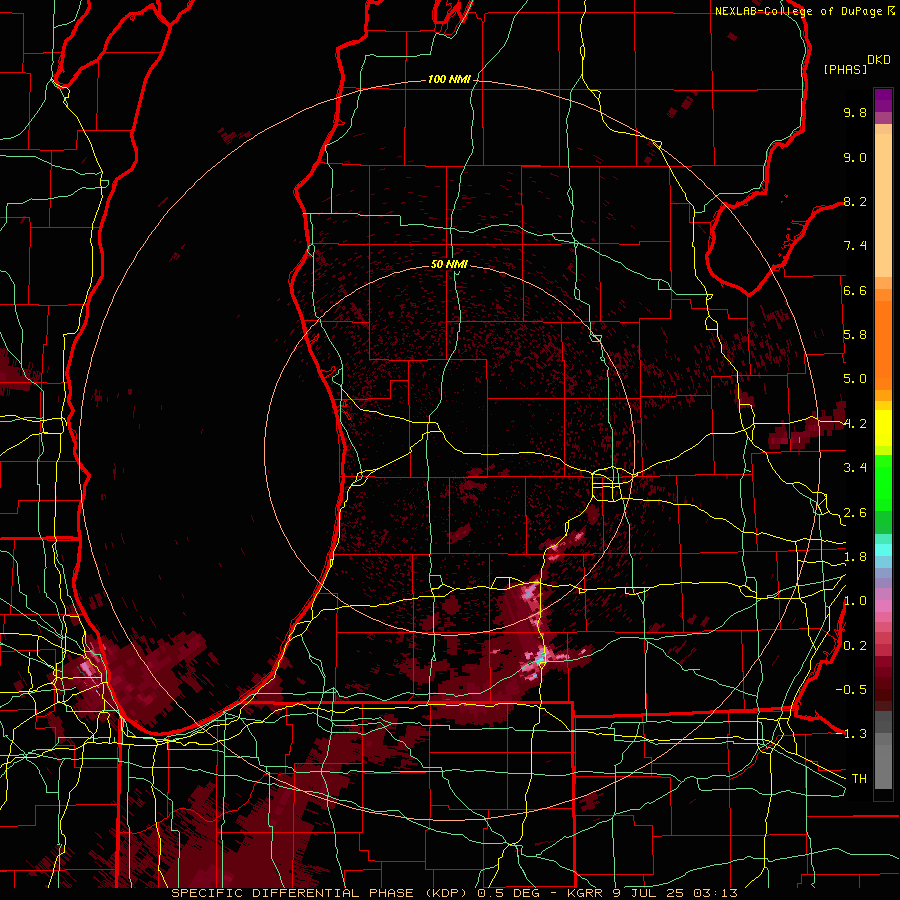Viewport: 900px width, 900px height.
Task: Click the NEXLAB-College of DuPage label
Action: (800, 11)
